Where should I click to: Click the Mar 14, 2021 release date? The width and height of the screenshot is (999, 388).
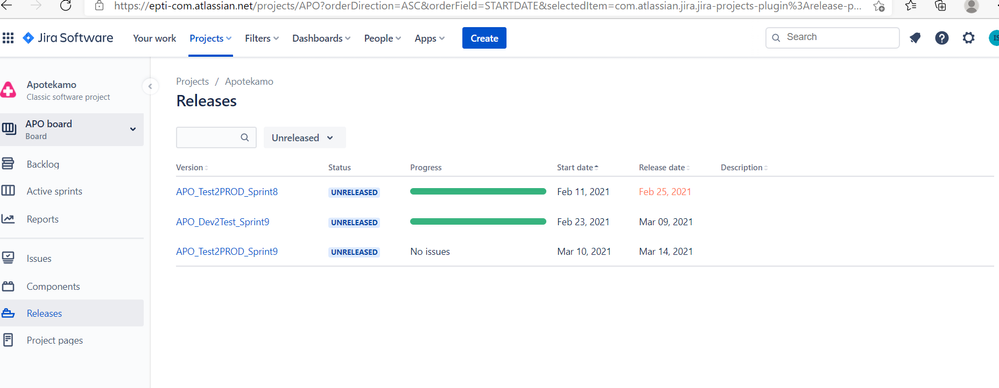666,252
